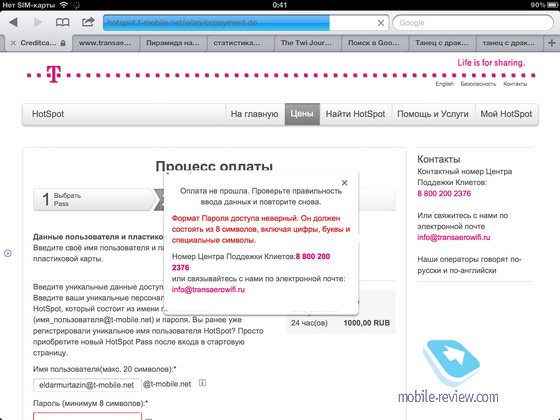
Task: Focus the Google search field
Action: 473,23
